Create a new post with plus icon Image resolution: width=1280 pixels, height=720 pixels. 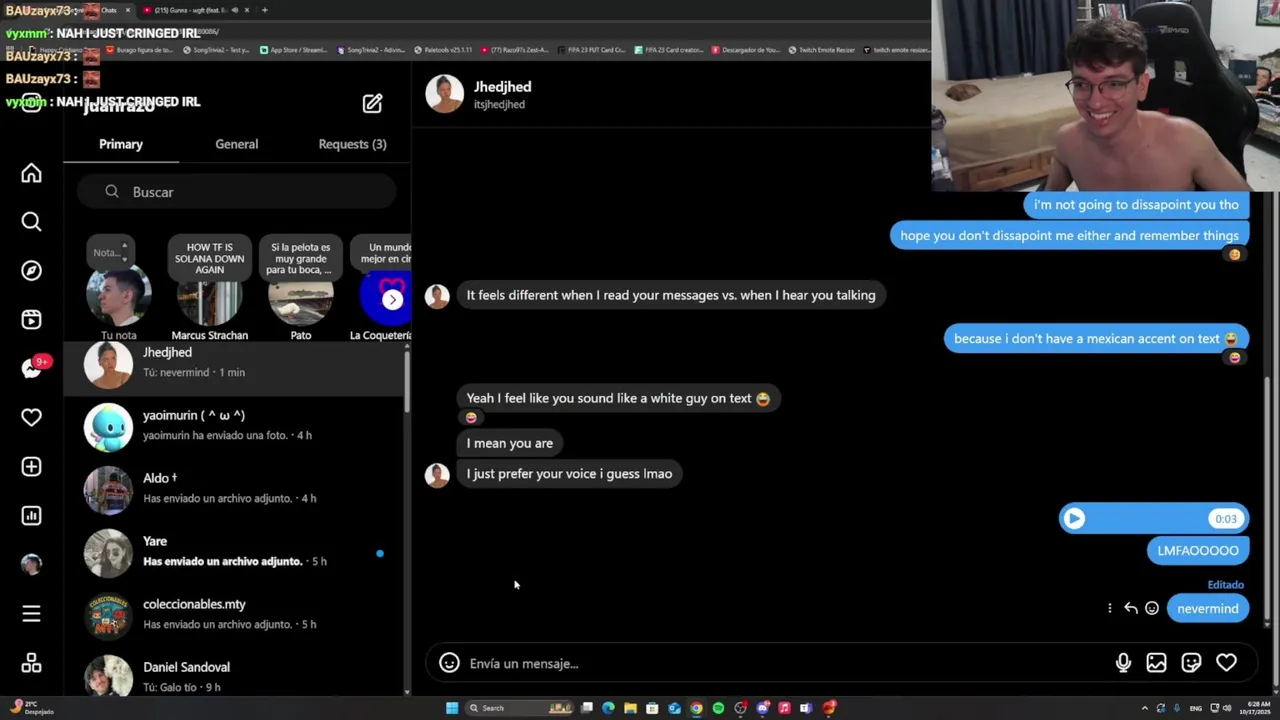31,467
